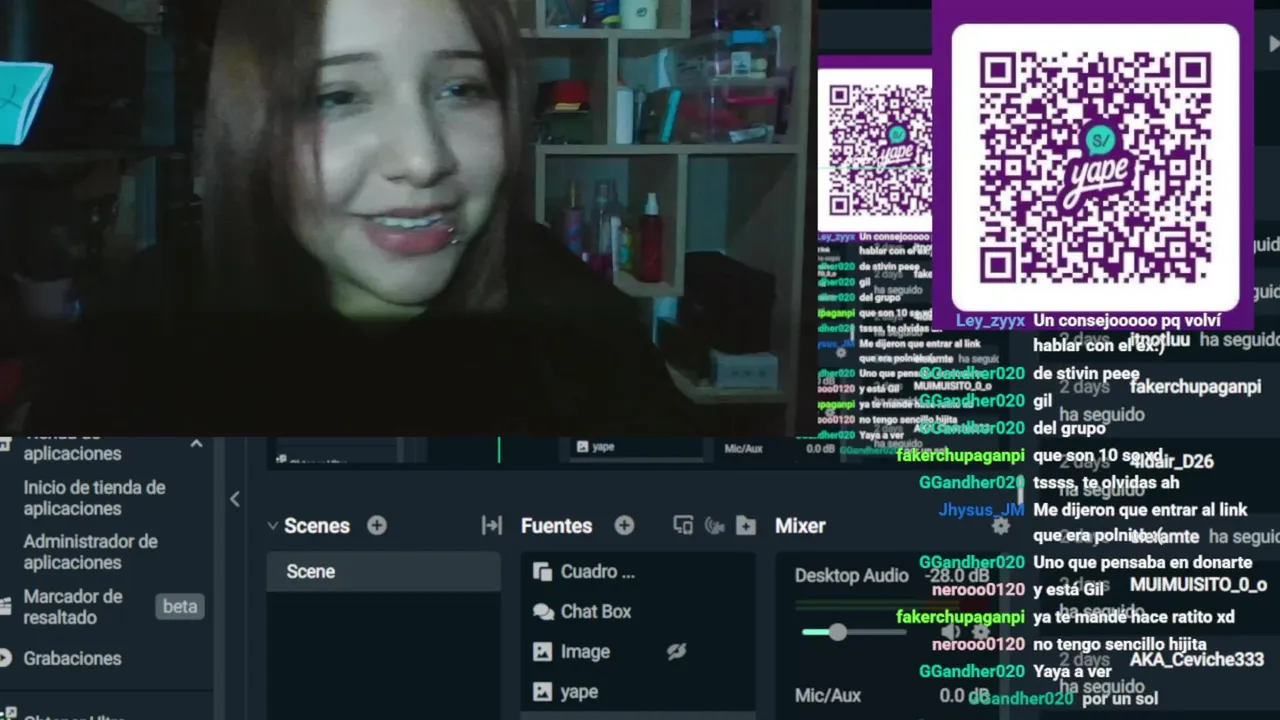Click the yape source picture icon
Screen dimensions: 1280x720
543,691
